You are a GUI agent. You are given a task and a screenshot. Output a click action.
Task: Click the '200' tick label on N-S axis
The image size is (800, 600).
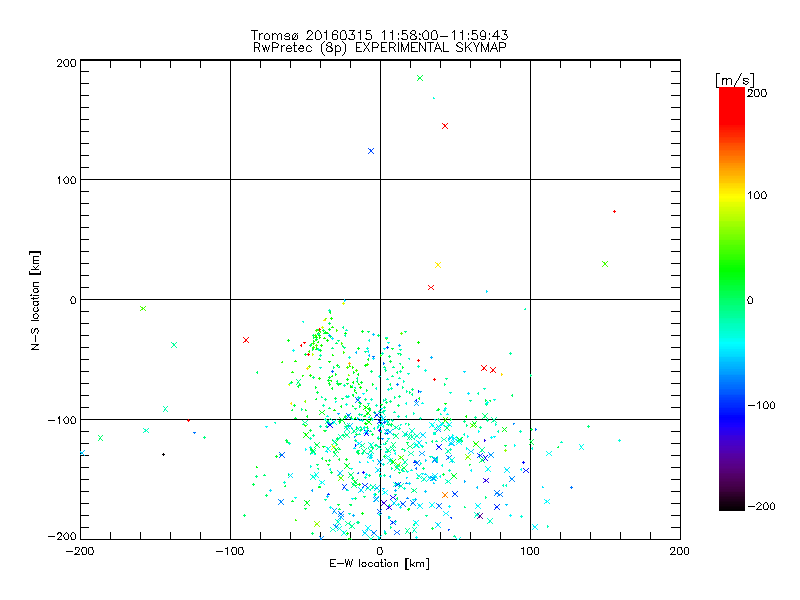(x=66, y=64)
